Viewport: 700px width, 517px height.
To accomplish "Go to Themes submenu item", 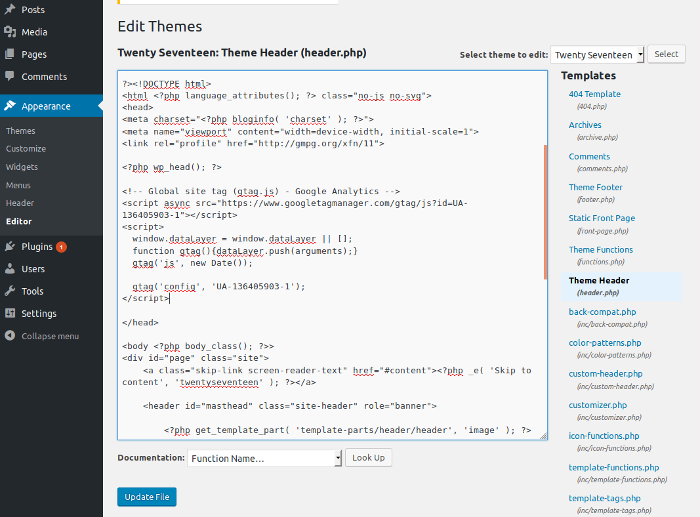I will 21,131.
